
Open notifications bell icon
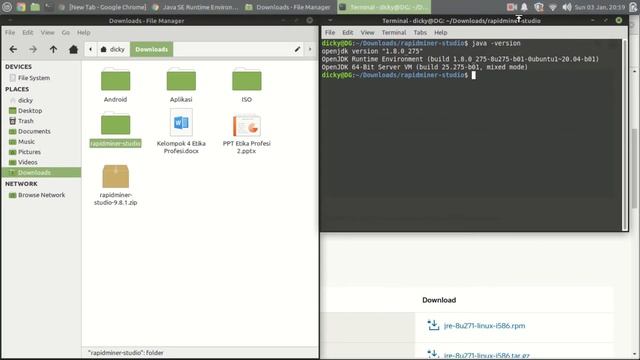(x=524, y=7)
